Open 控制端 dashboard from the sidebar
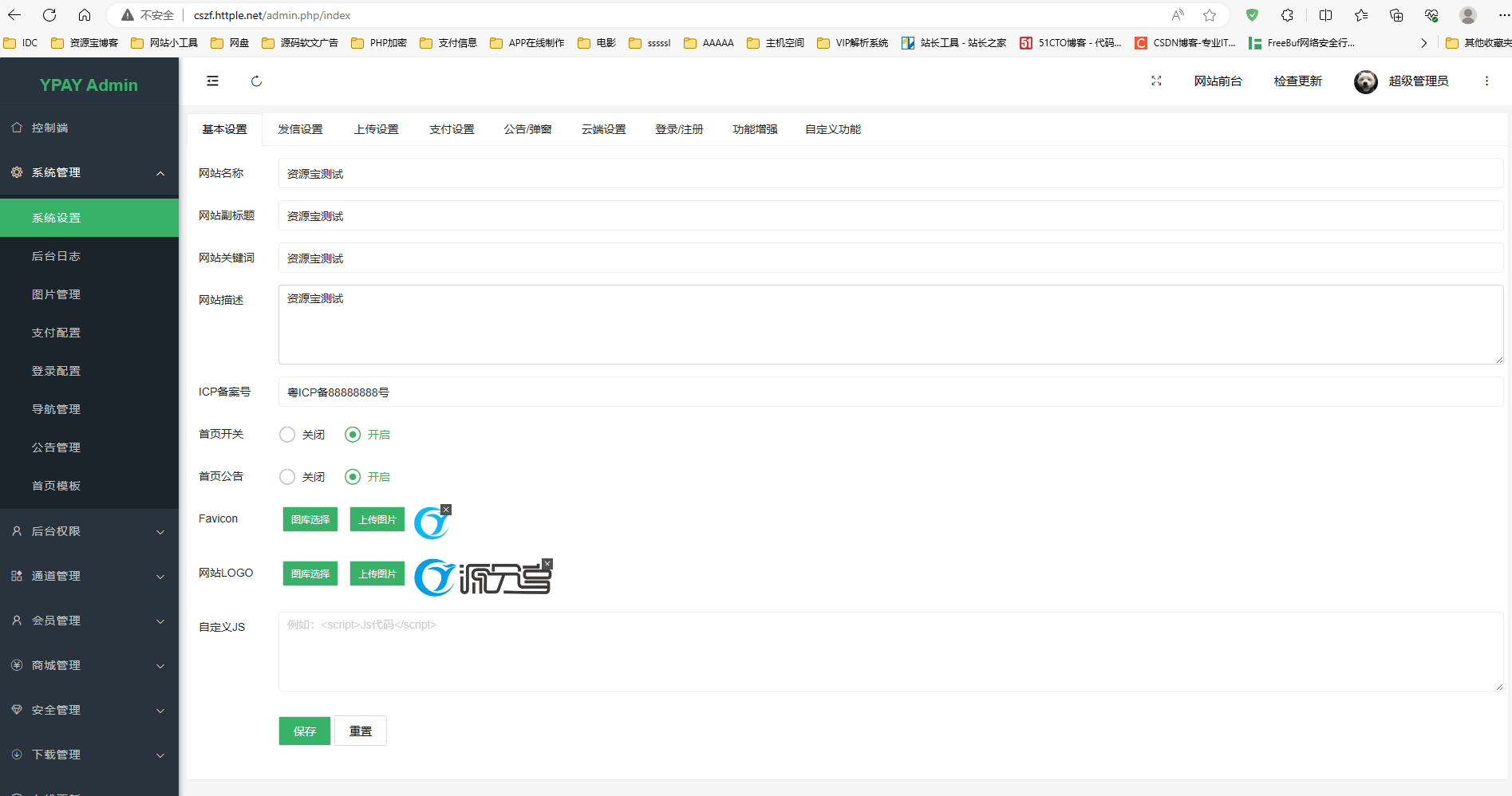This screenshot has width=1512, height=796. [x=49, y=128]
